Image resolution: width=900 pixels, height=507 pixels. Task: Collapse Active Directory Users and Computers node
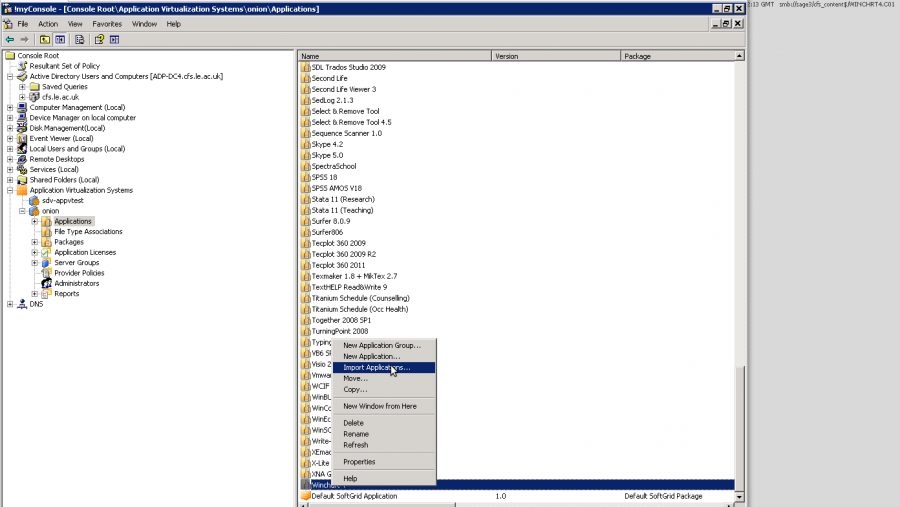tap(10, 76)
